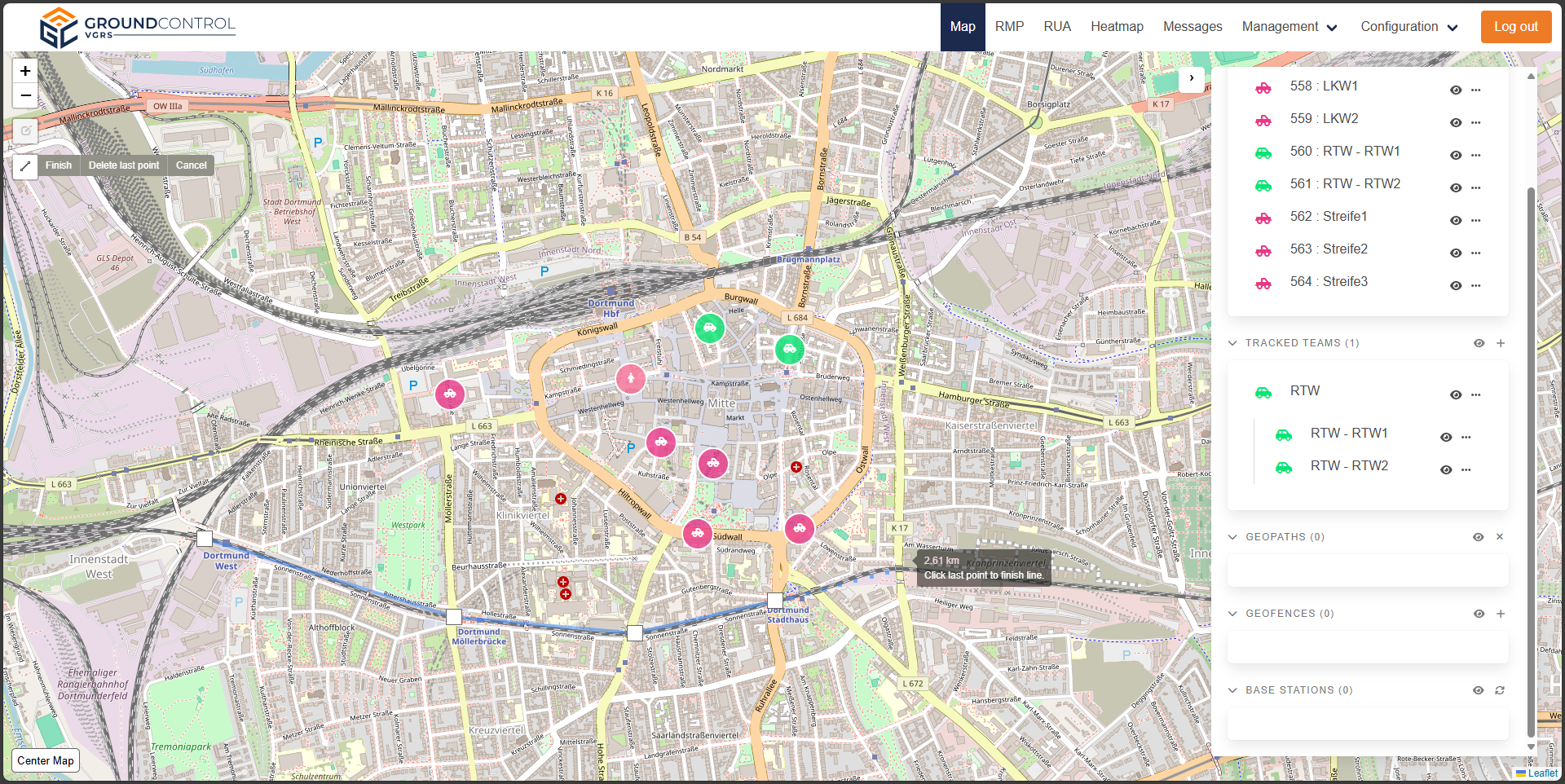Open options menu for 558 : LKW1
This screenshot has height=784, width=1565.
click(x=1475, y=90)
